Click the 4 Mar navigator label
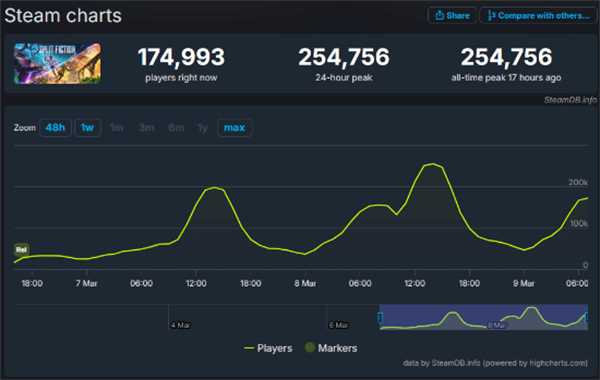600x380 pixels. coord(180,325)
